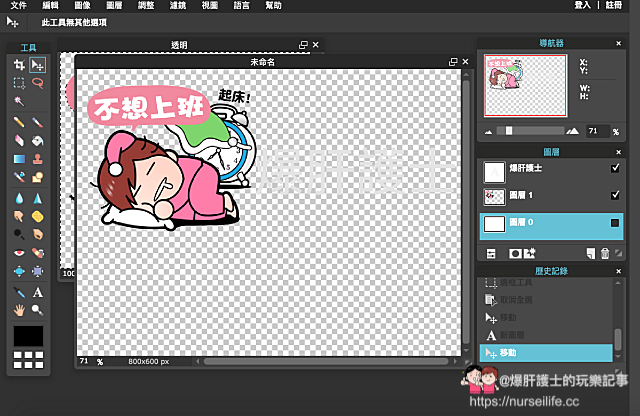The image size is (640, 416).
Task: Select the Paint Bucket tool
Action: coord(38,141)
